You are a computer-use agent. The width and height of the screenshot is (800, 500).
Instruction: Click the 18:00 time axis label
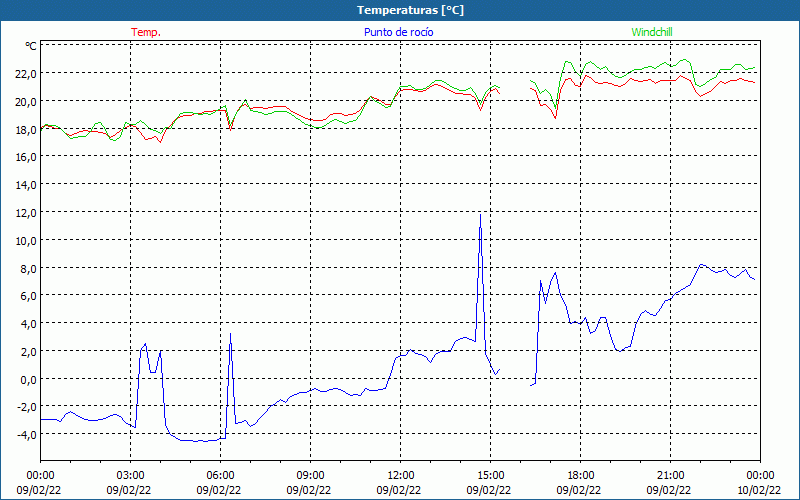[581, 476]
